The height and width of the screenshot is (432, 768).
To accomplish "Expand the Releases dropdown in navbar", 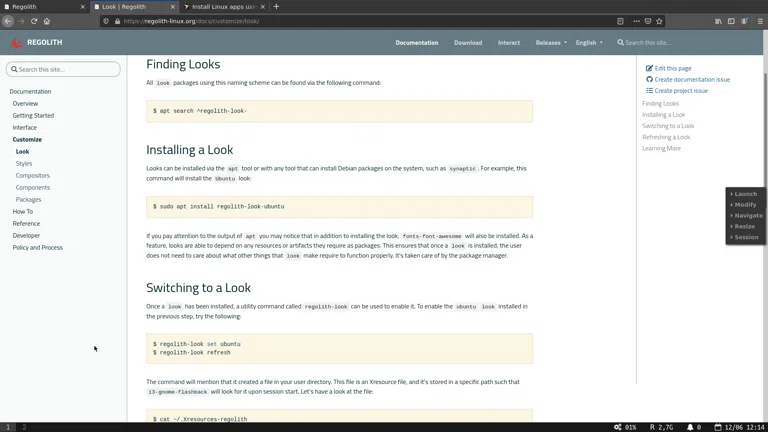I will [551, 43].
